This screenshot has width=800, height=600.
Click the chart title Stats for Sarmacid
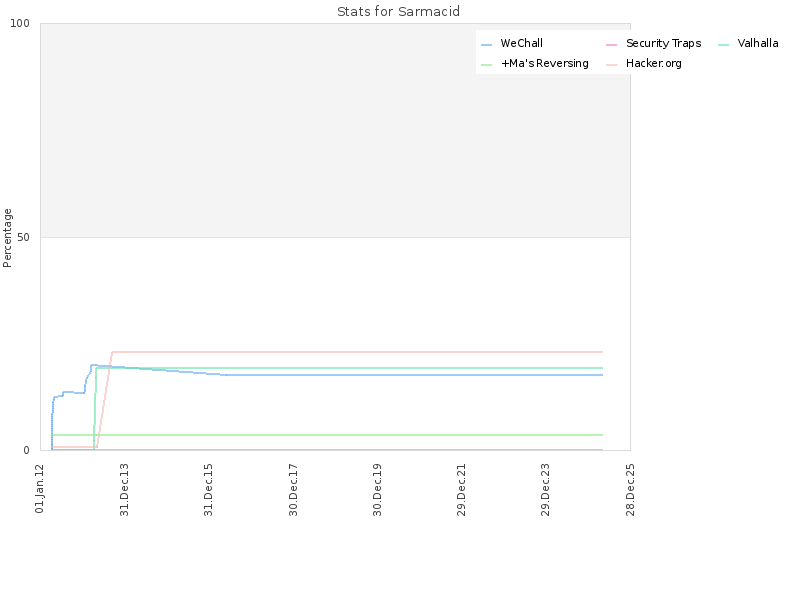pos(398,11)
